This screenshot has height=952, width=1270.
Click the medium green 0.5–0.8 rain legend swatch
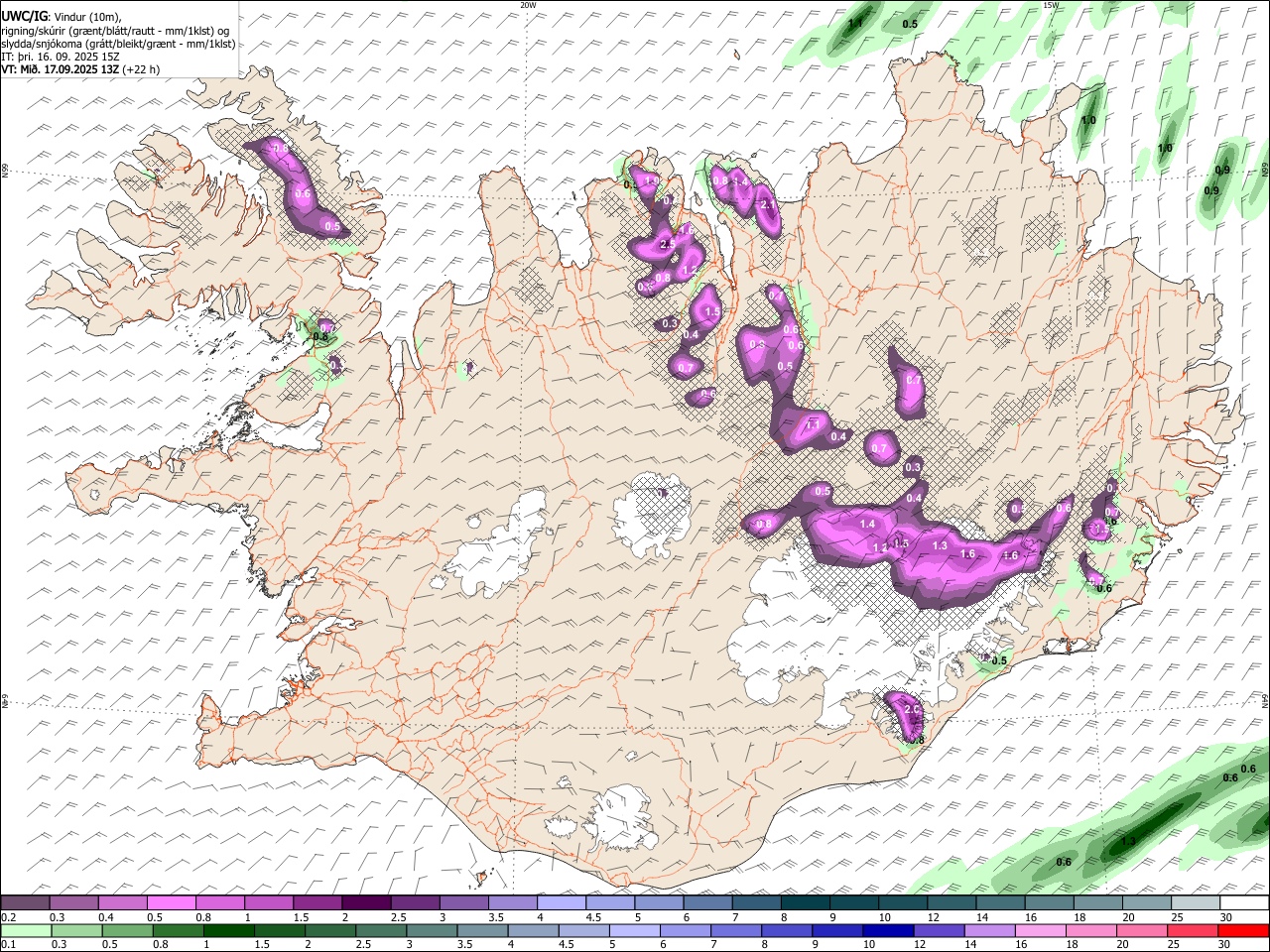129,930
